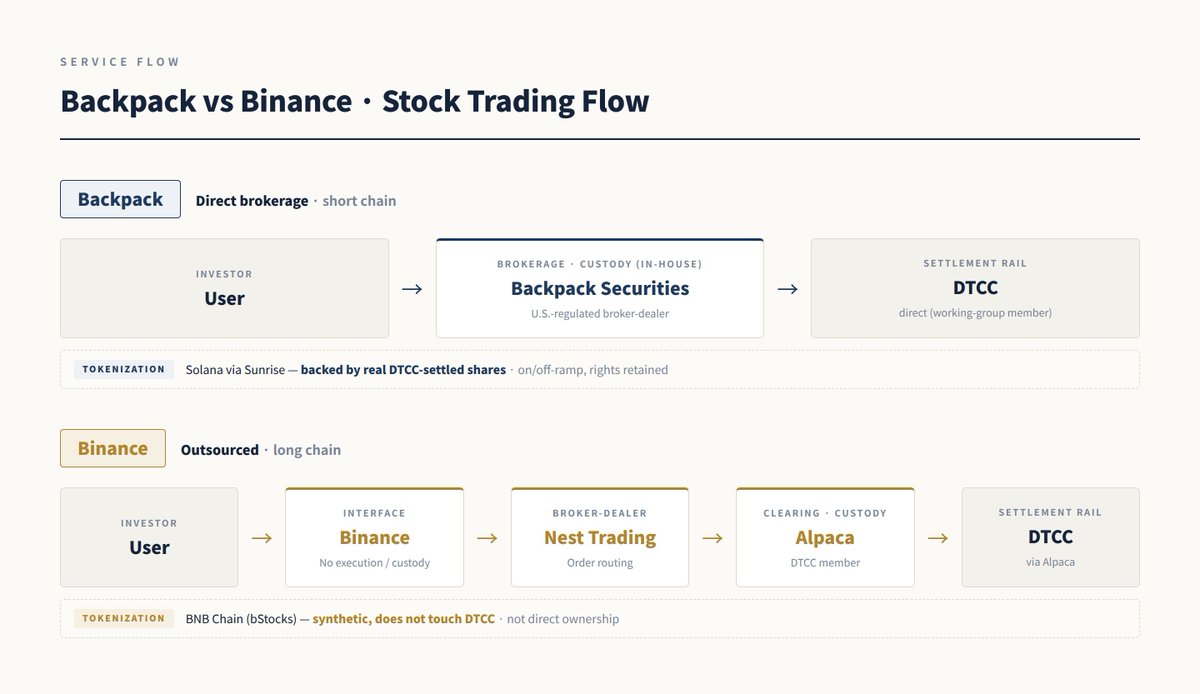Click the arrow from Nest Trading to Alpaca

(712, 538)
